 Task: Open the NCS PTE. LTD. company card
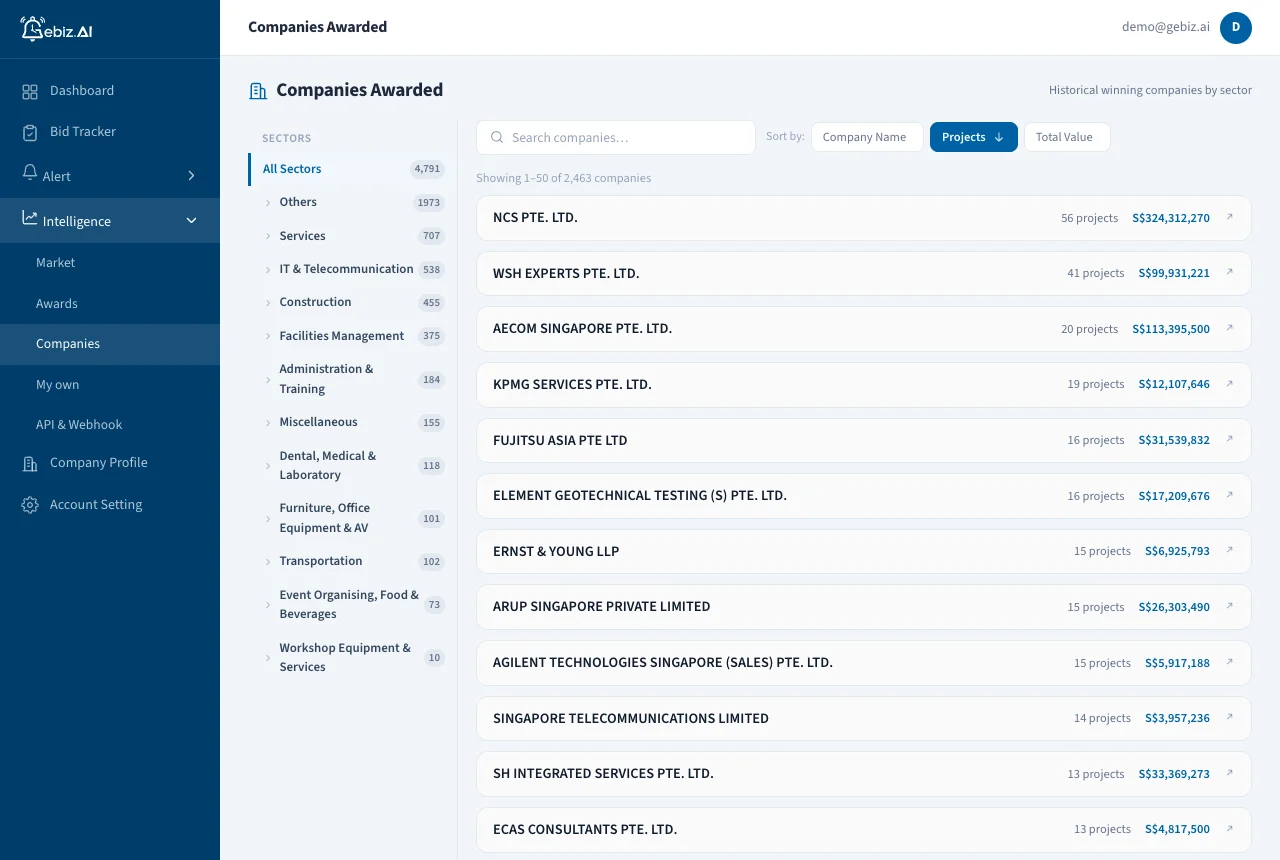coord(864,218)
